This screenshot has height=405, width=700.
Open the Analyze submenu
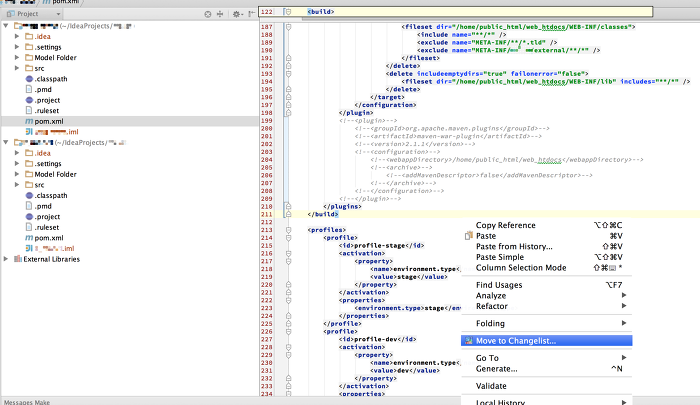[x=546, y=296]
